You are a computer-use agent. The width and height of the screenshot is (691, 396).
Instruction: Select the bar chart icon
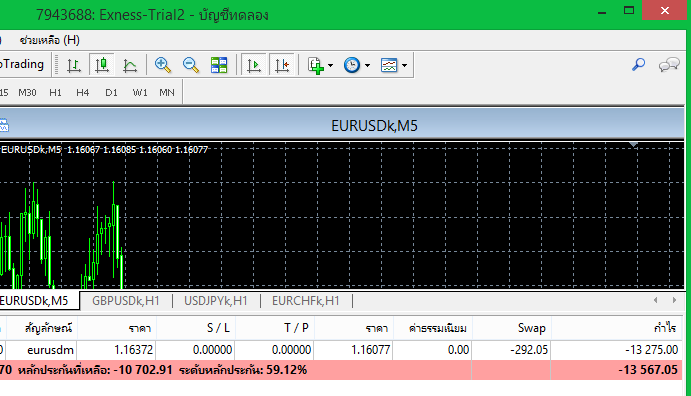pos(74,65)
